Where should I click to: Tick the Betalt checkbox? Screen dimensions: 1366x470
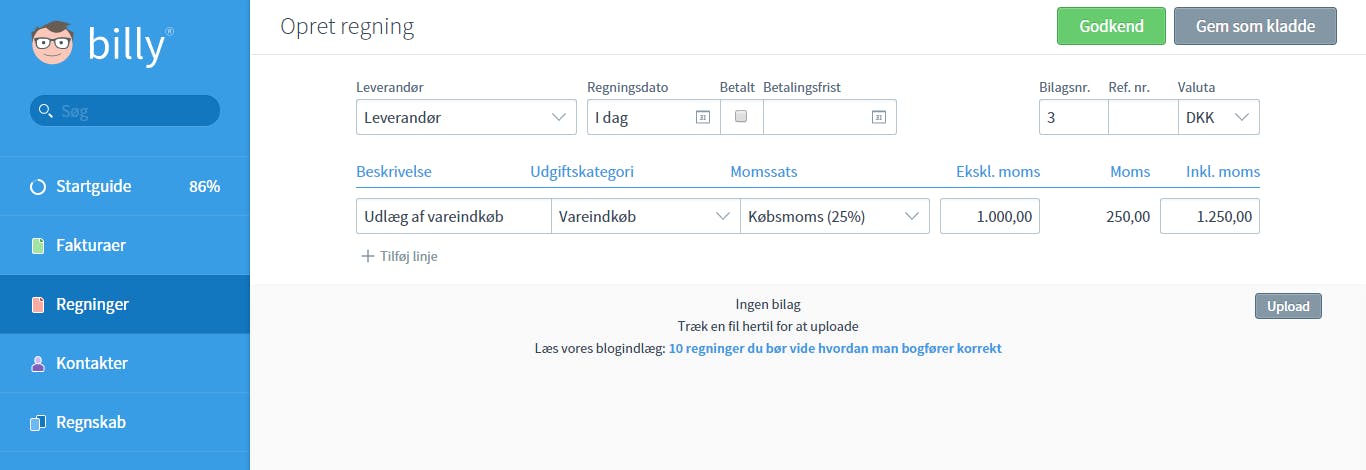pos(741,117)
